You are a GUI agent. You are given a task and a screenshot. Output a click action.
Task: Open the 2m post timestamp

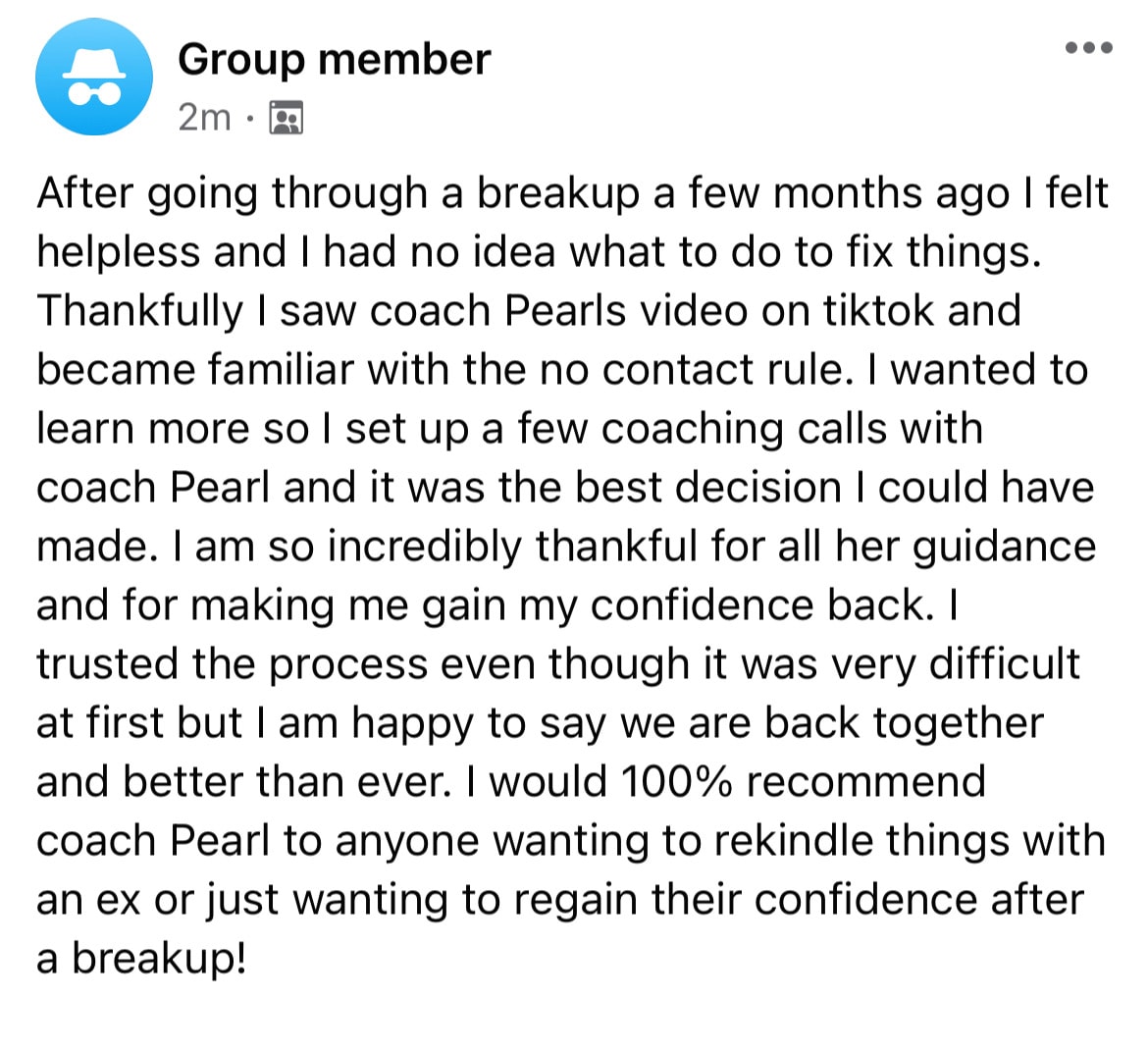204,118
